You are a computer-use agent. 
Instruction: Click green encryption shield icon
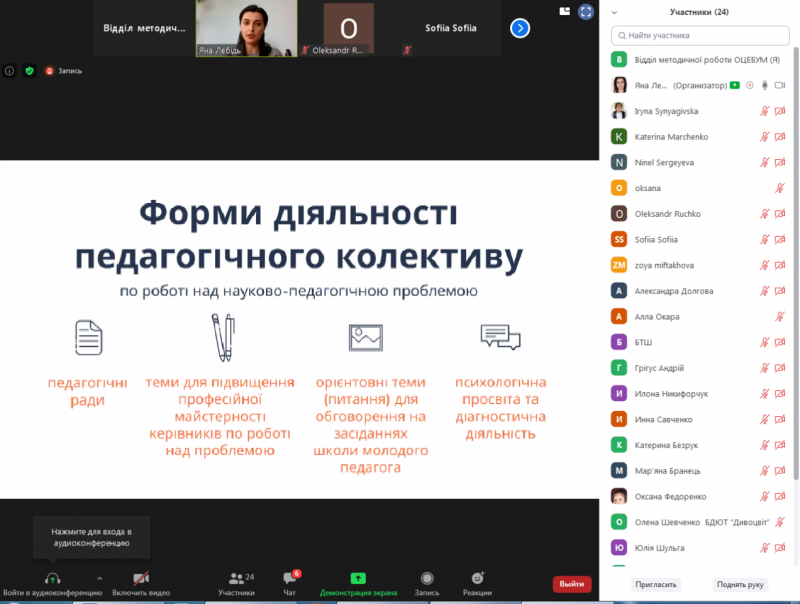(x=30, y=71)
